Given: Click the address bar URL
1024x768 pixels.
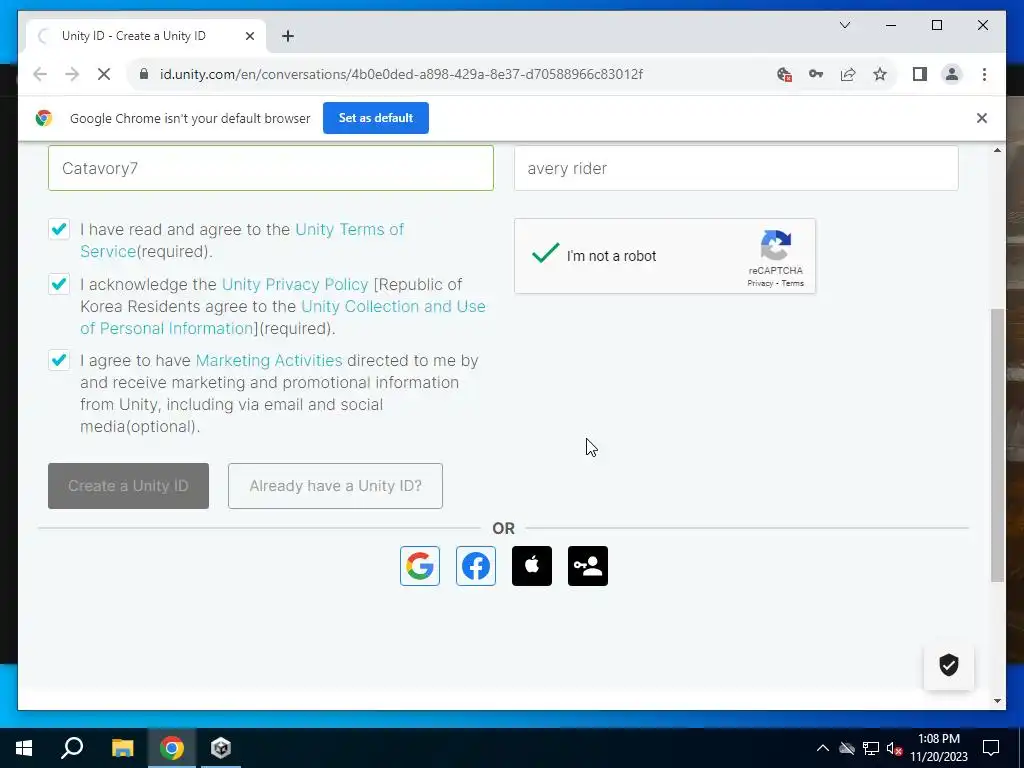Looking at the screenshot, I should pyautogui.click(x=401, y=74).
